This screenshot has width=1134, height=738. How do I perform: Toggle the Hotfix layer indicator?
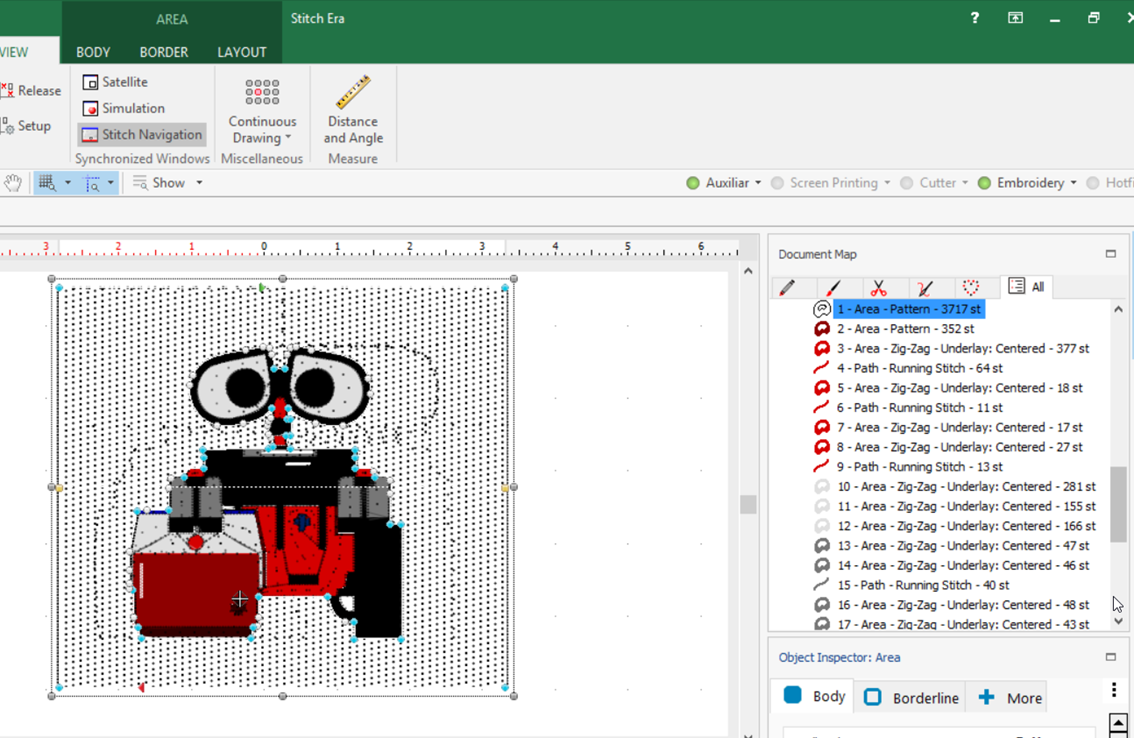coord(1093,183)
